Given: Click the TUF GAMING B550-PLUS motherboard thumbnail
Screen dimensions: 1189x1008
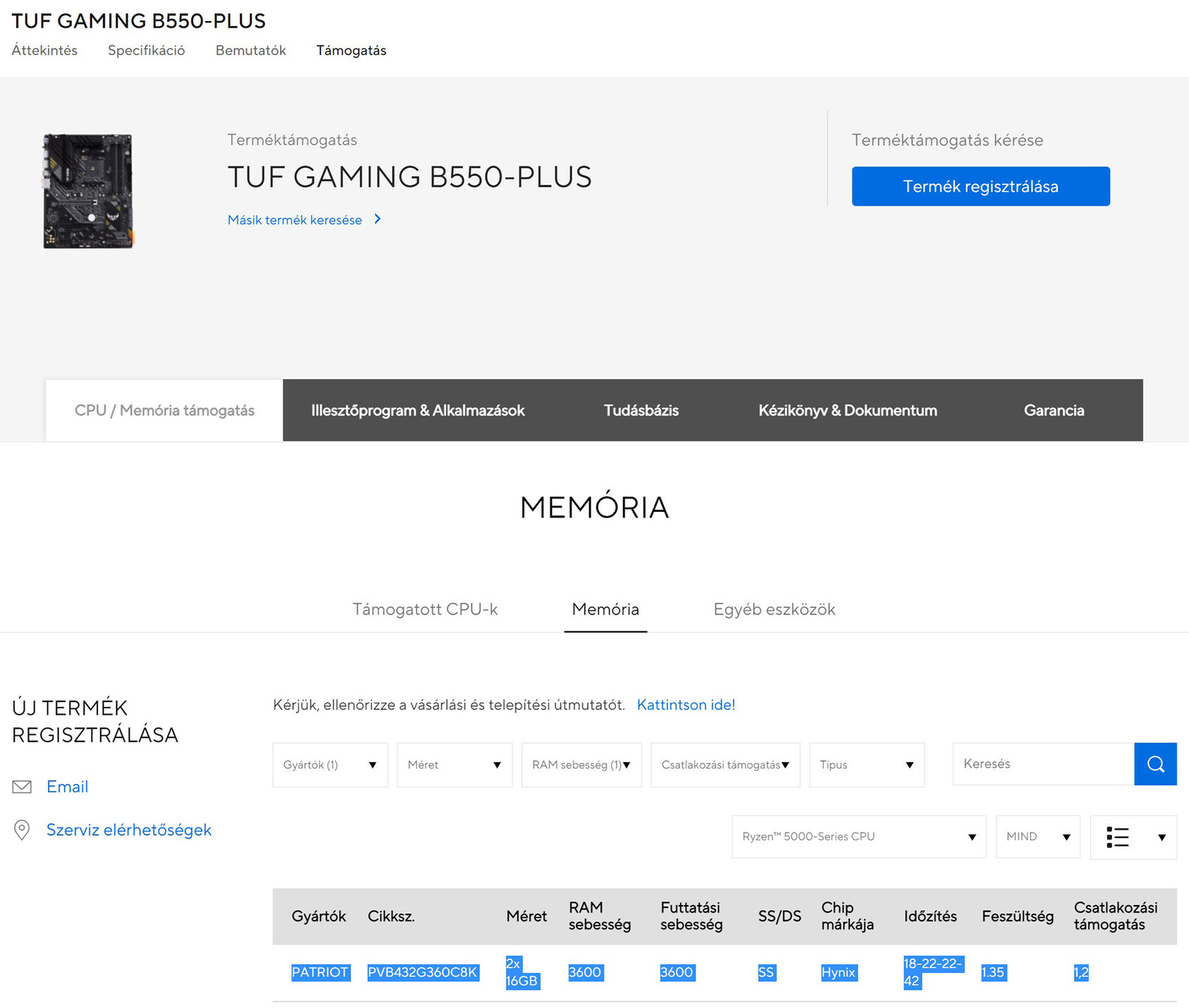Looking at the screenshot, I should coord(88,191).
